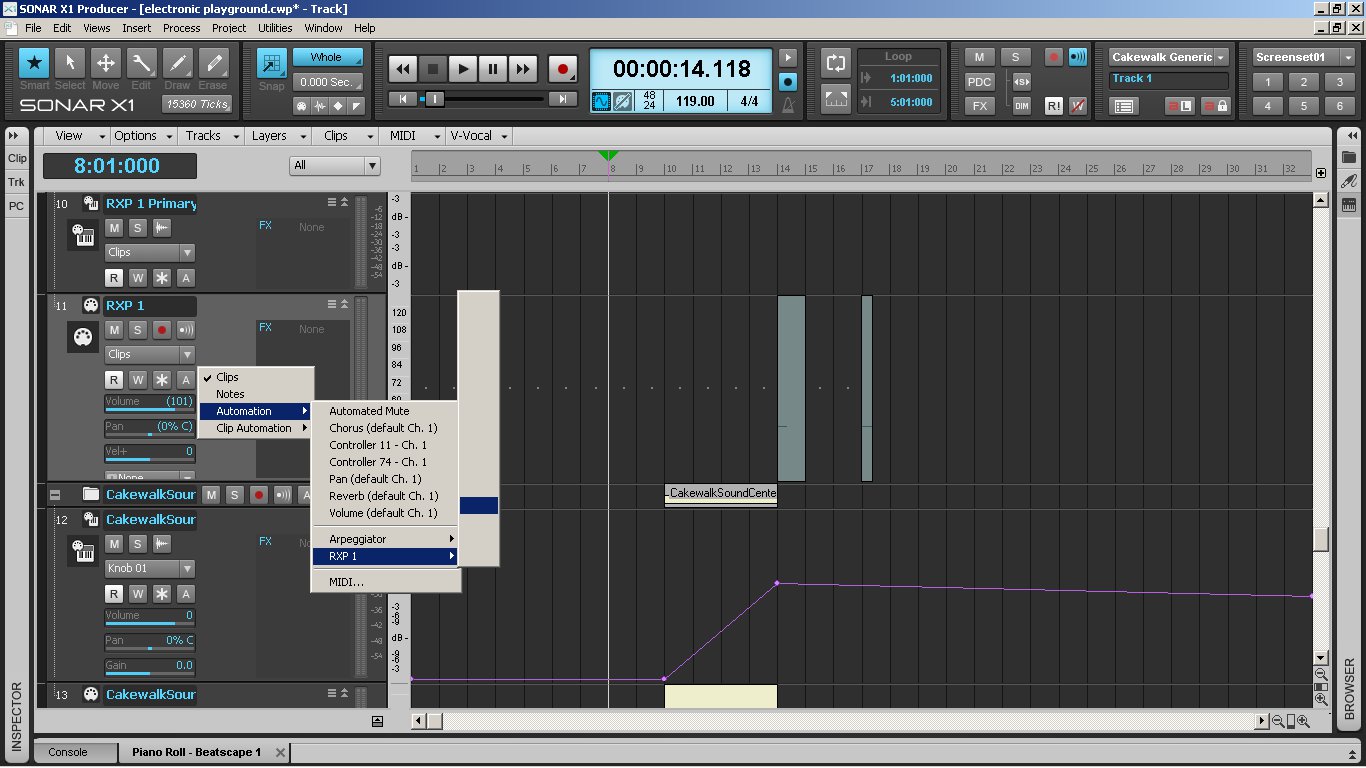The width and height of the screenshot is (1366, 768).
Task: Choose Controller 74 - Ch. 1 automation
Action: (x=385, y=462)
